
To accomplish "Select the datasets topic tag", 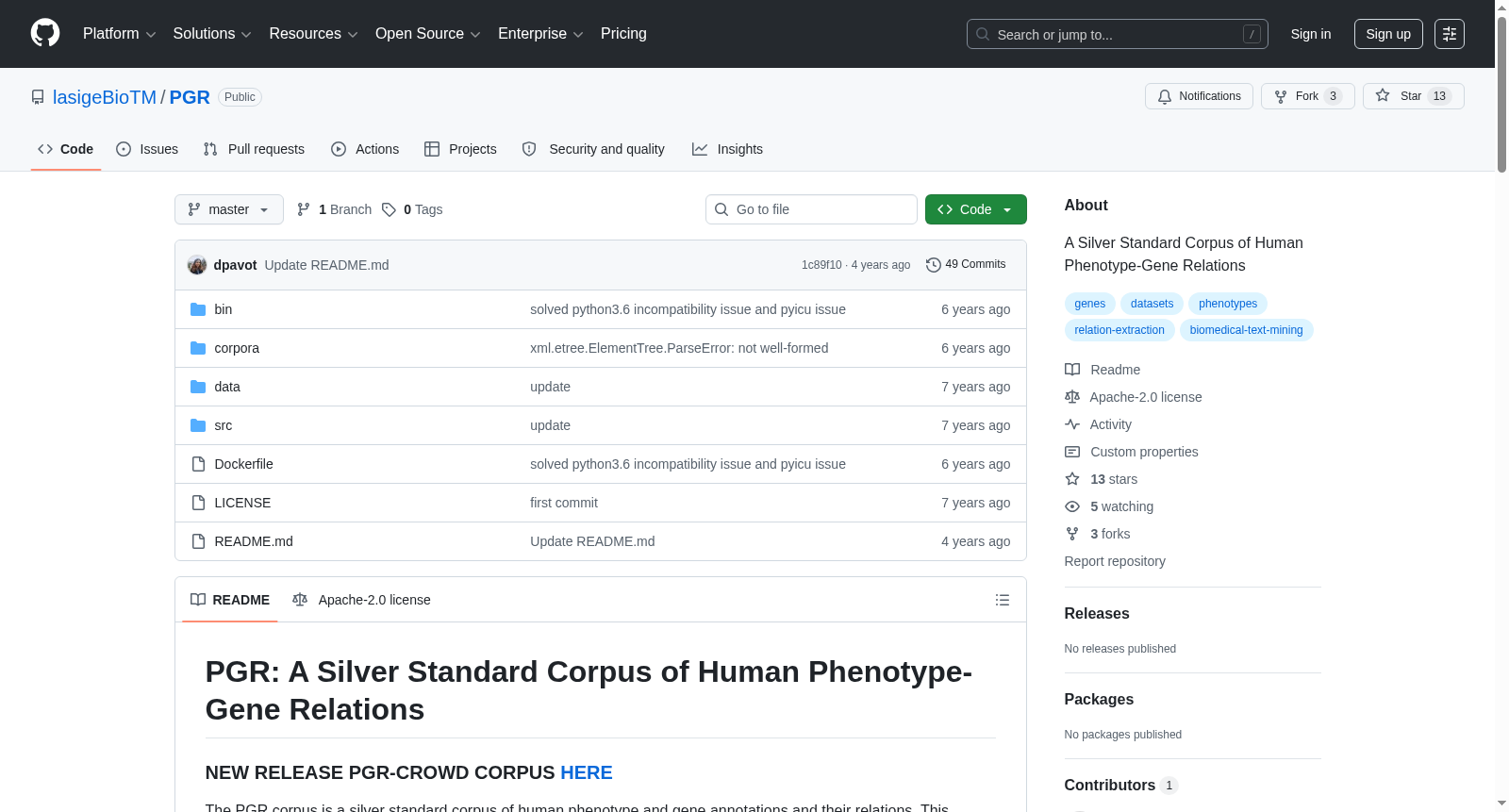I will pos(1152,304).
